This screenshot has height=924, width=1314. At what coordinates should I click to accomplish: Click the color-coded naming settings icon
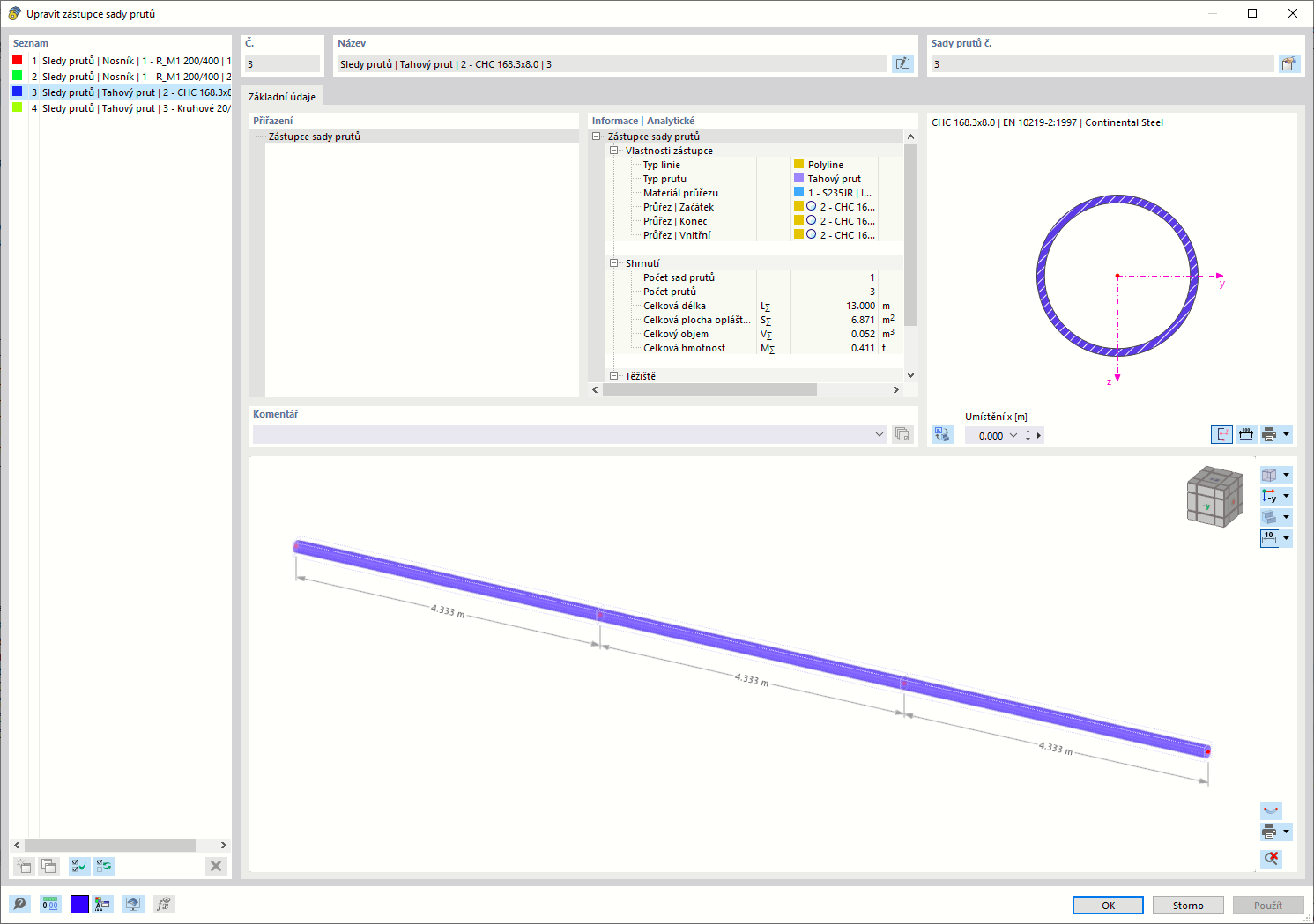coord(103,904)
